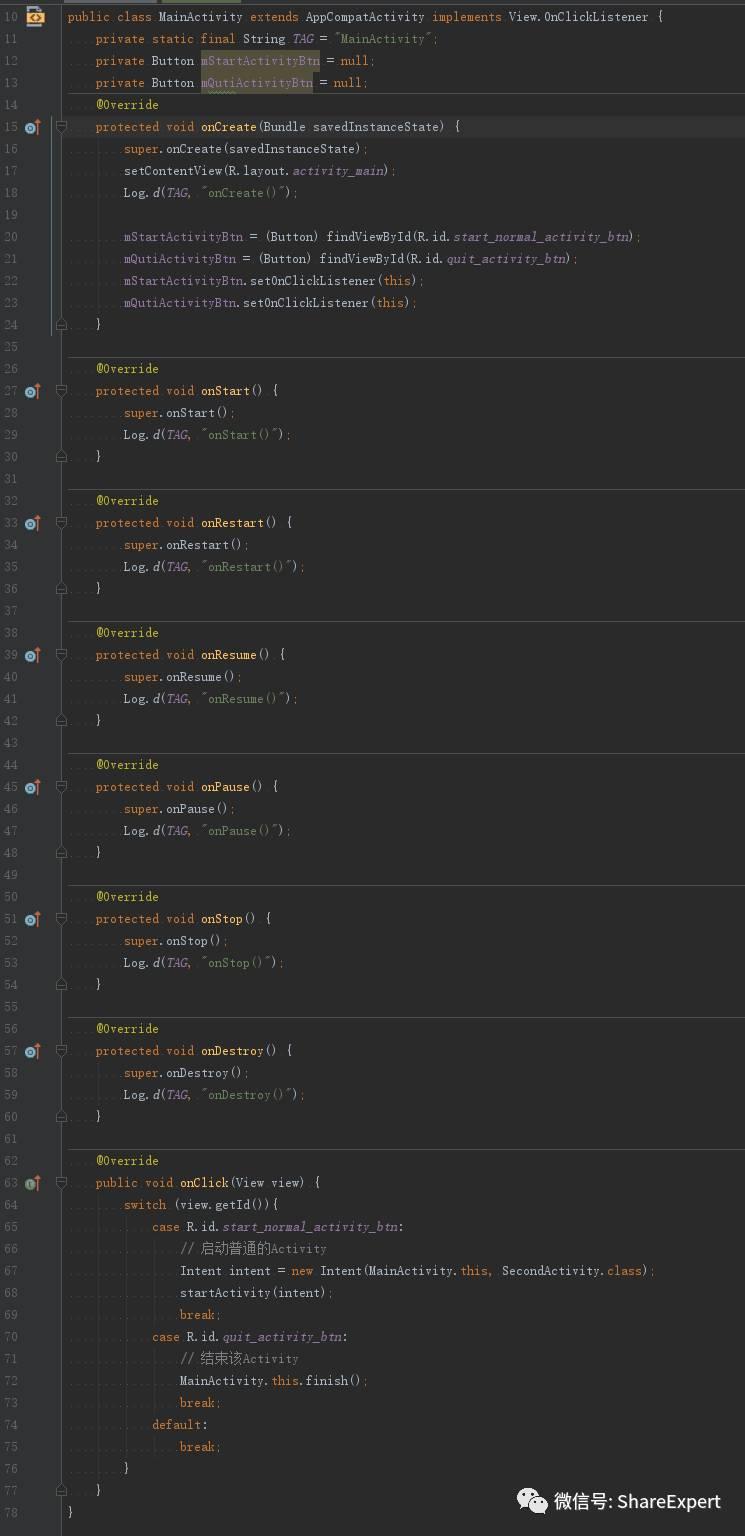Viewport: 745px width, 1536px height.
Task: Click the case R.id.quit_activity_btn label
Action: [250, 1337]
